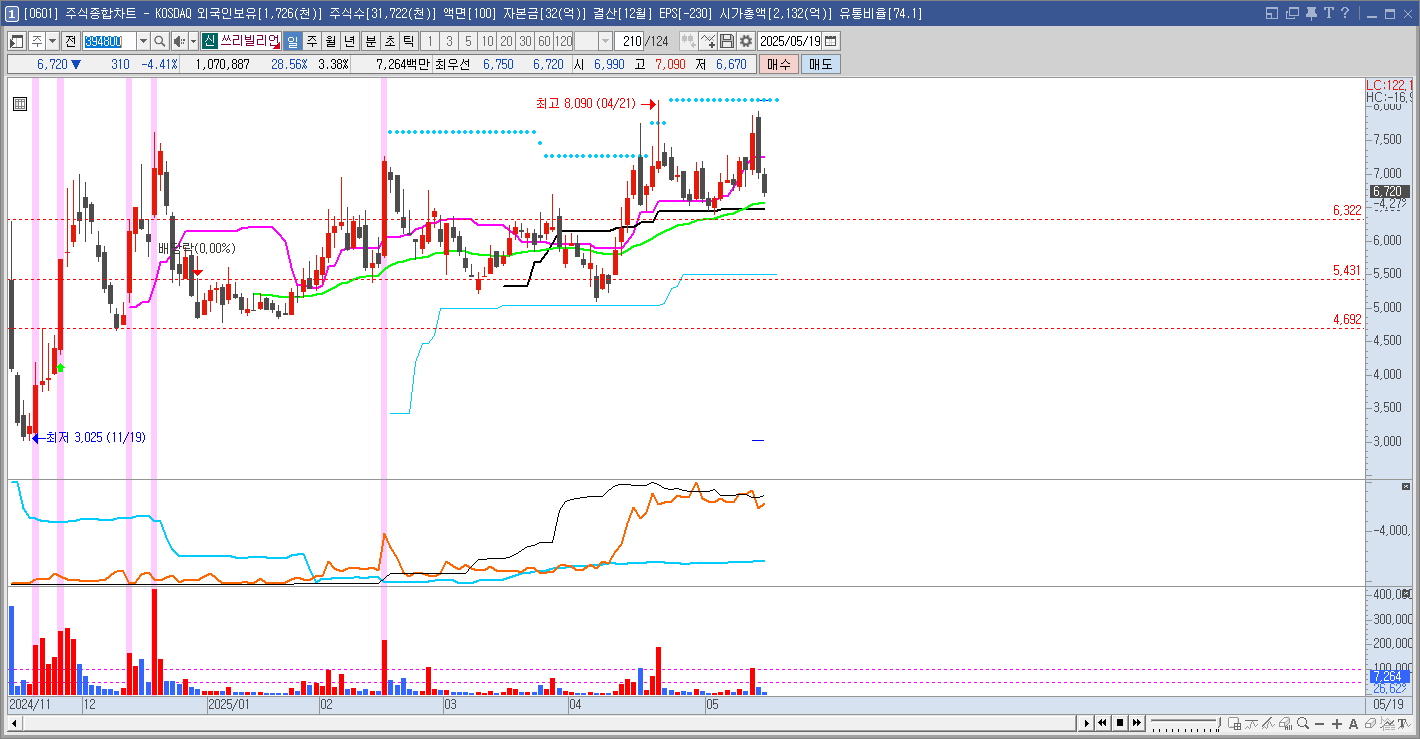This screenshot has height=739, width=1420.
Task: Click the plus zoom-in icon
Action: coord(1337,723)
